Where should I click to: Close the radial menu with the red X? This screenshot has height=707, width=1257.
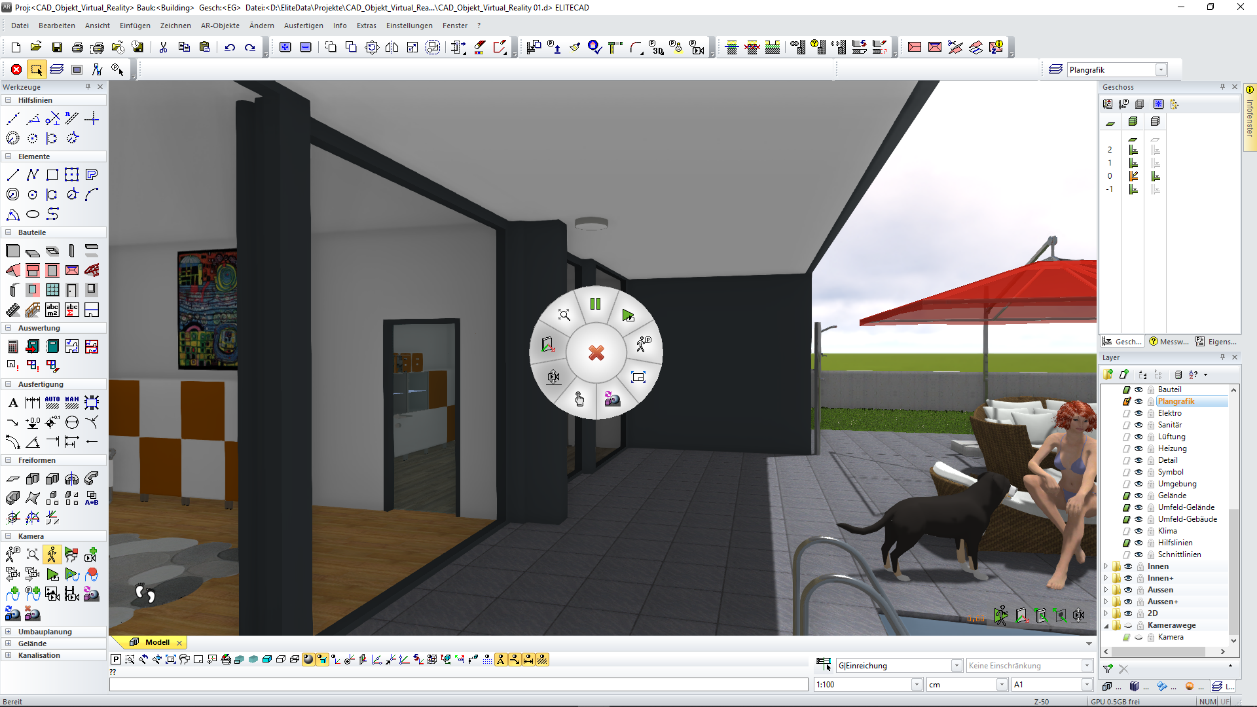(596, 353)
